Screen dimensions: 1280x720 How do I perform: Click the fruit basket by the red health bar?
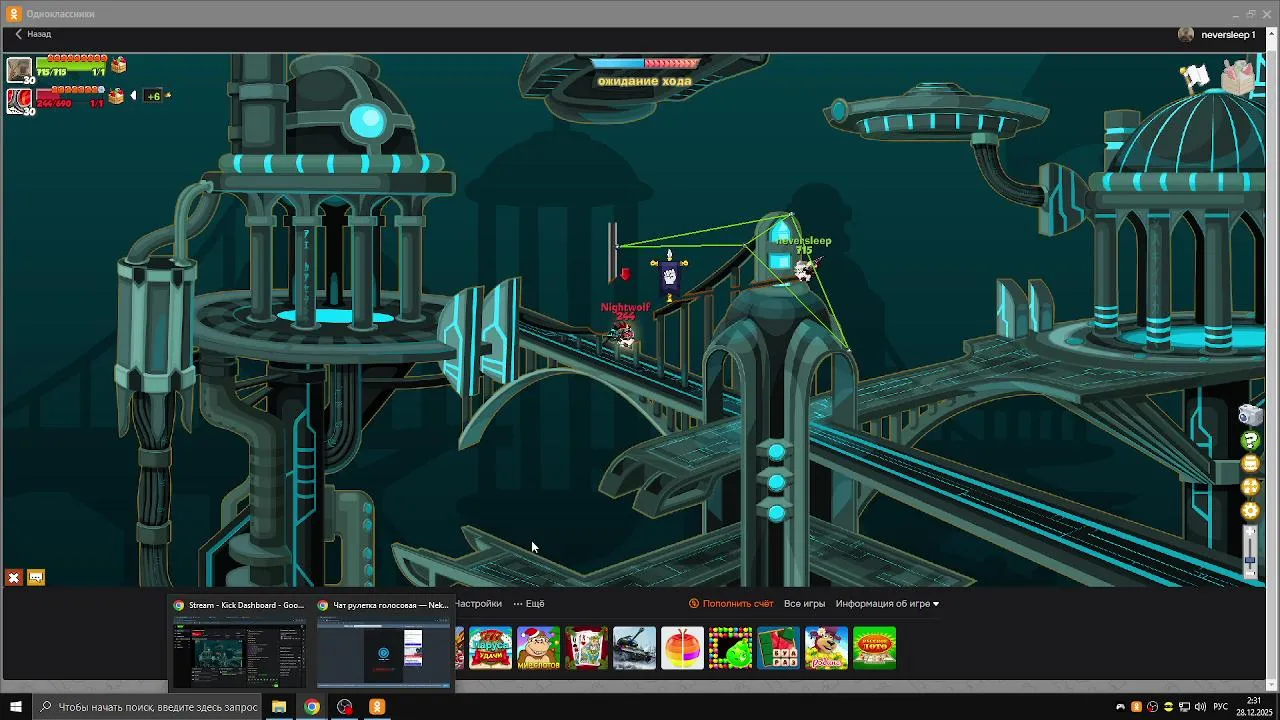pos(117,96)
